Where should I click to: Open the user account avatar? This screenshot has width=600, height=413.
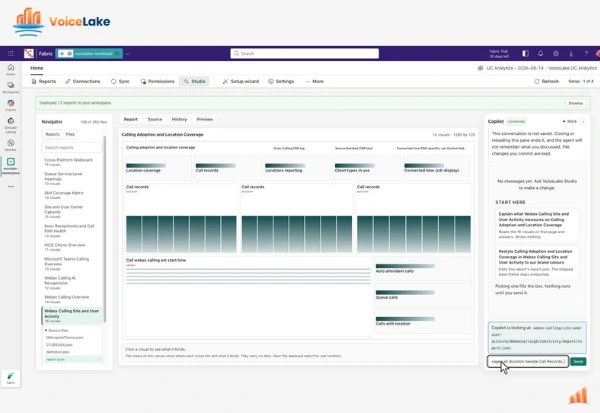[x=598, y=54]
